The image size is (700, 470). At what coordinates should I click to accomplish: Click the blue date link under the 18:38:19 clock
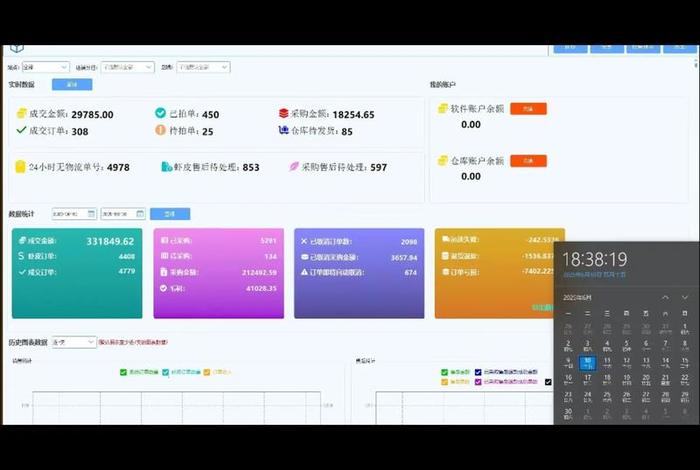point(594,275)
